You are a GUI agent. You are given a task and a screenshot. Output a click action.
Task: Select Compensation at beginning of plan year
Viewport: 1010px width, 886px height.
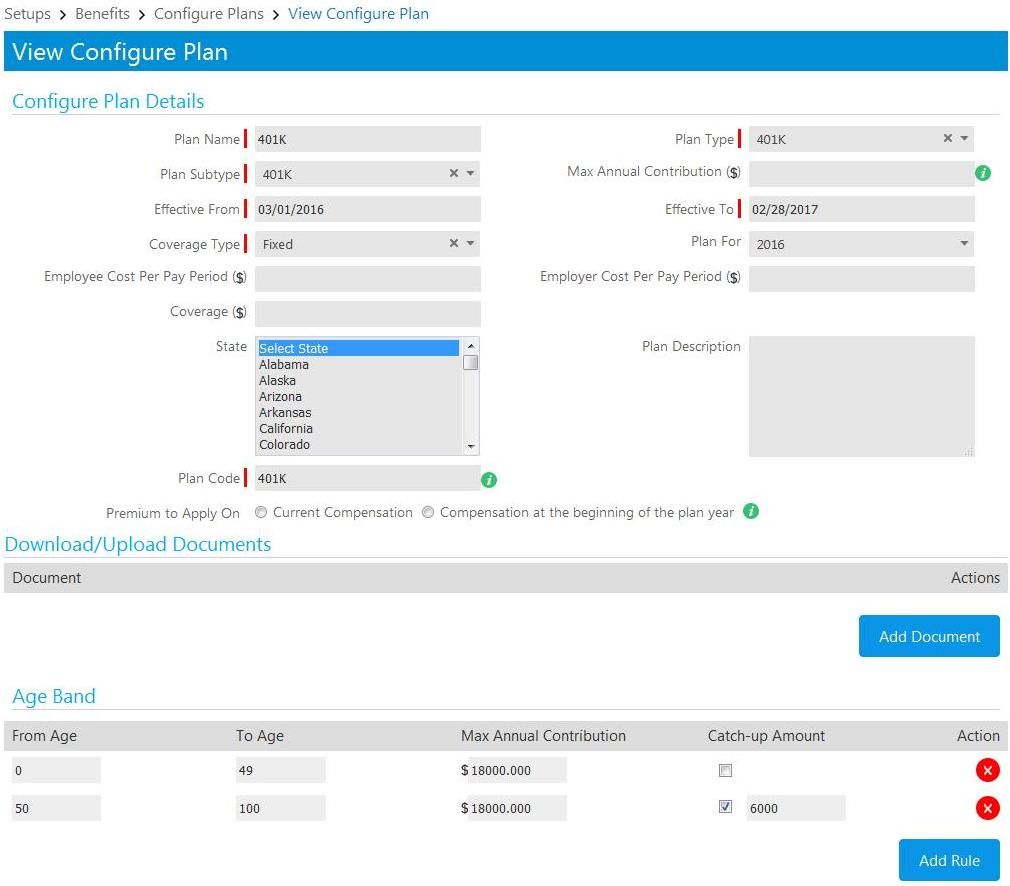(x=428, y=513)
